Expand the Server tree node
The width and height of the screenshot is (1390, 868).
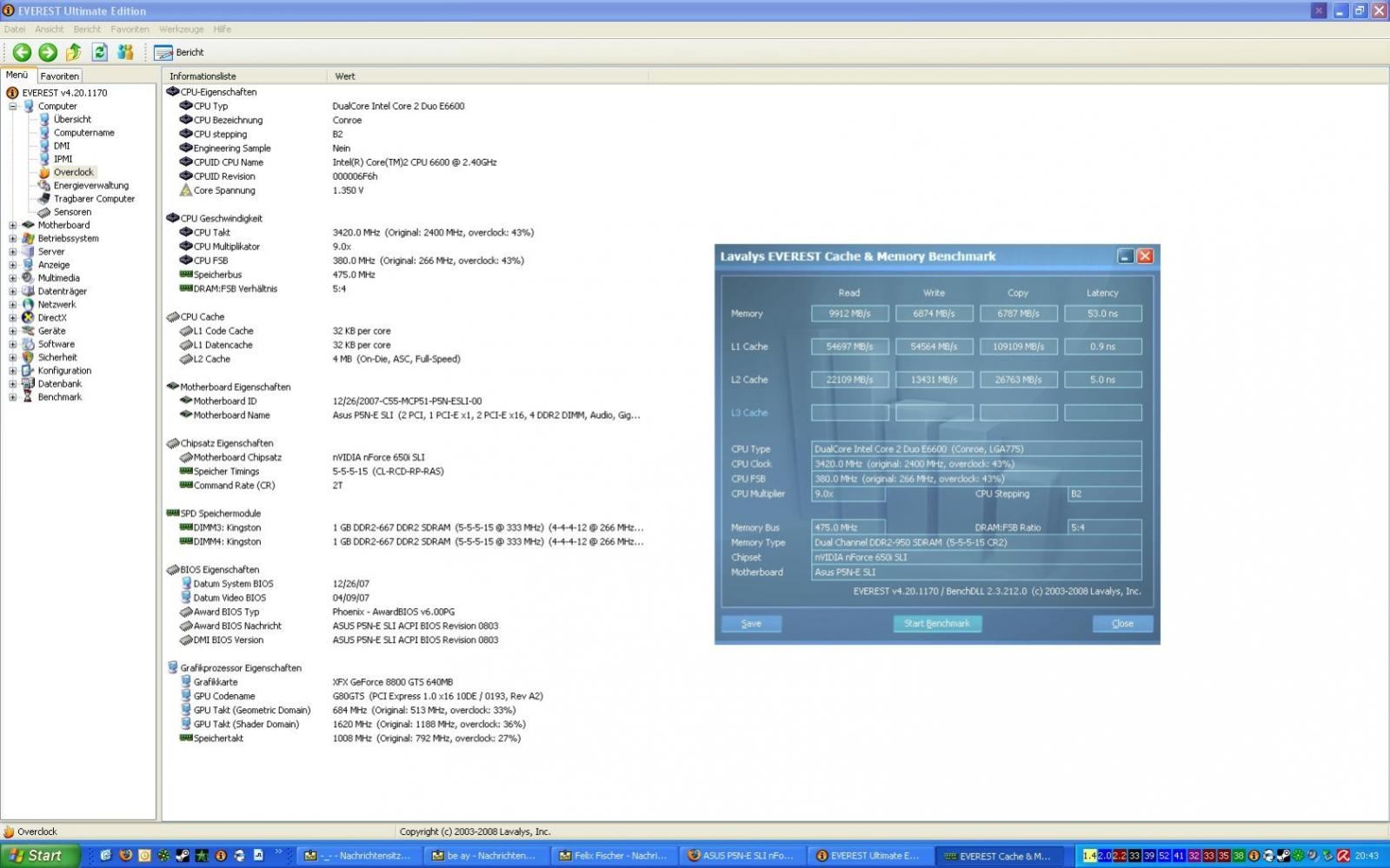(12, 251)
